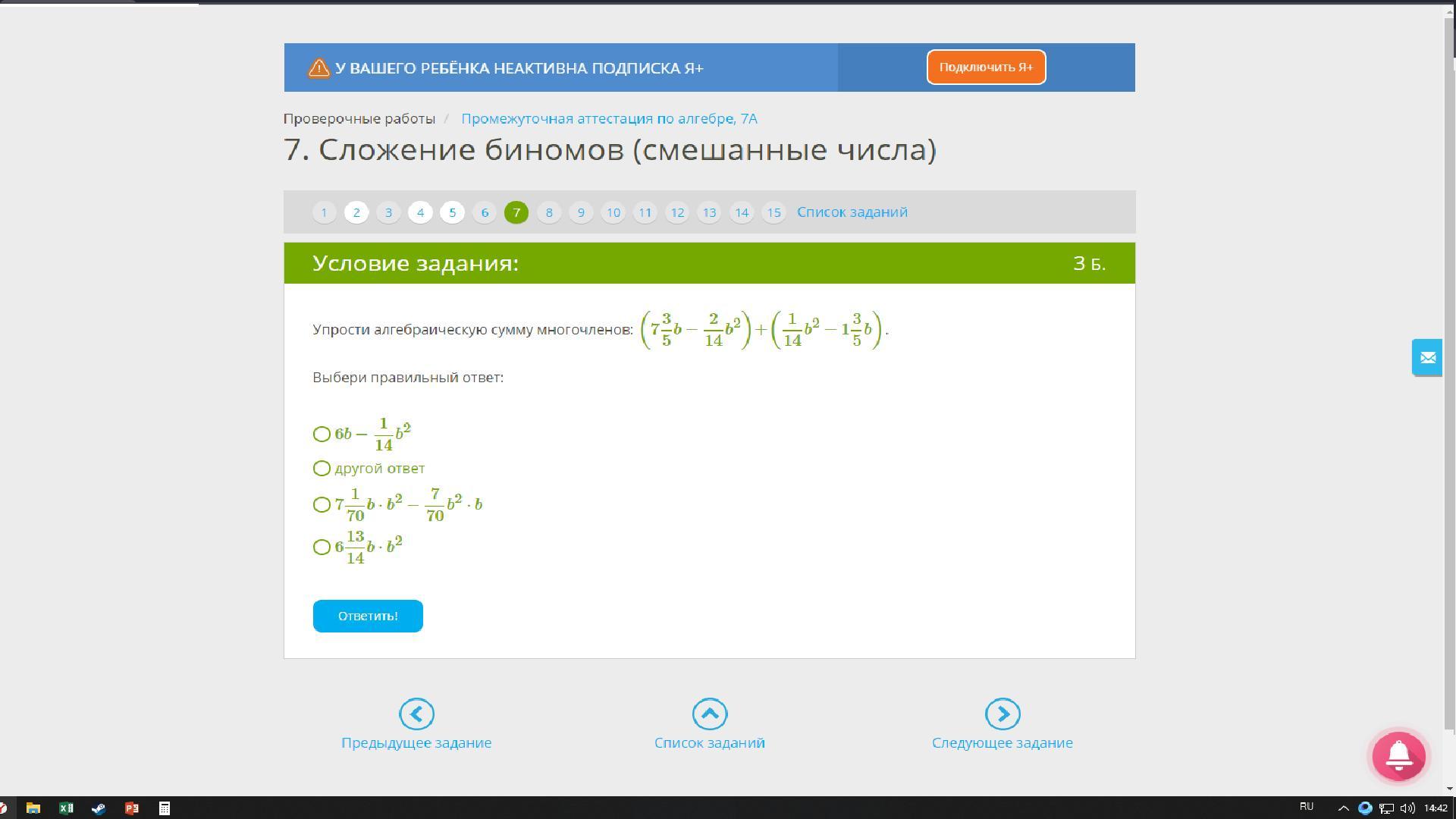Open Excel from the taskbar

[66, 808]
